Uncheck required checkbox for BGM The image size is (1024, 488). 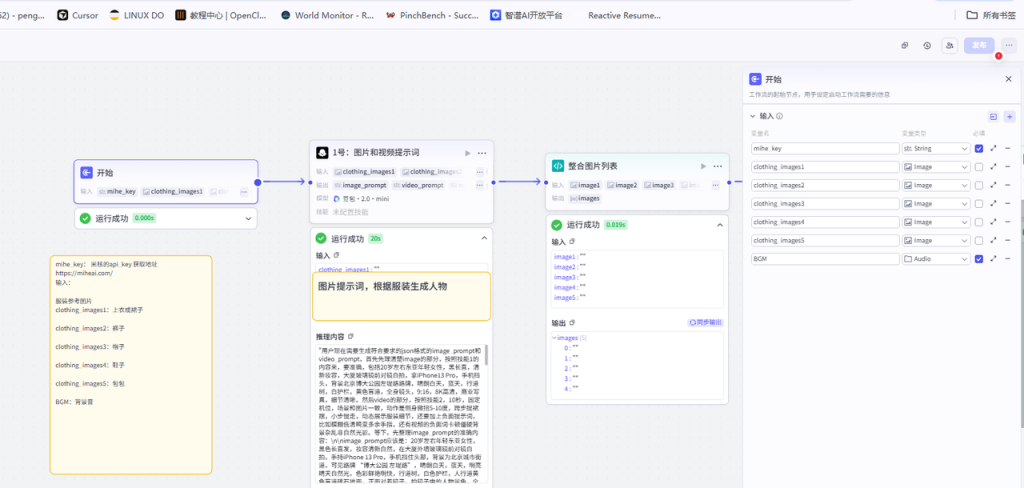[979, 259]
